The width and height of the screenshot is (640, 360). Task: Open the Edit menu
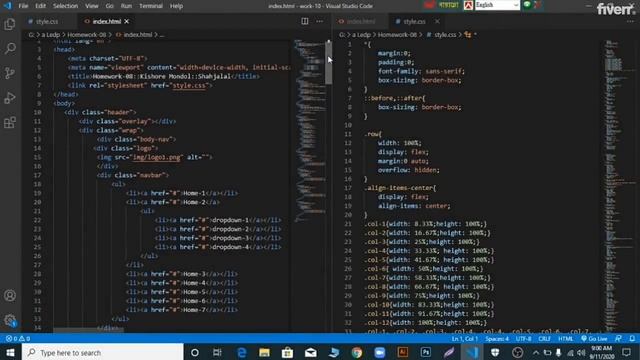click(x=40, y=6)
